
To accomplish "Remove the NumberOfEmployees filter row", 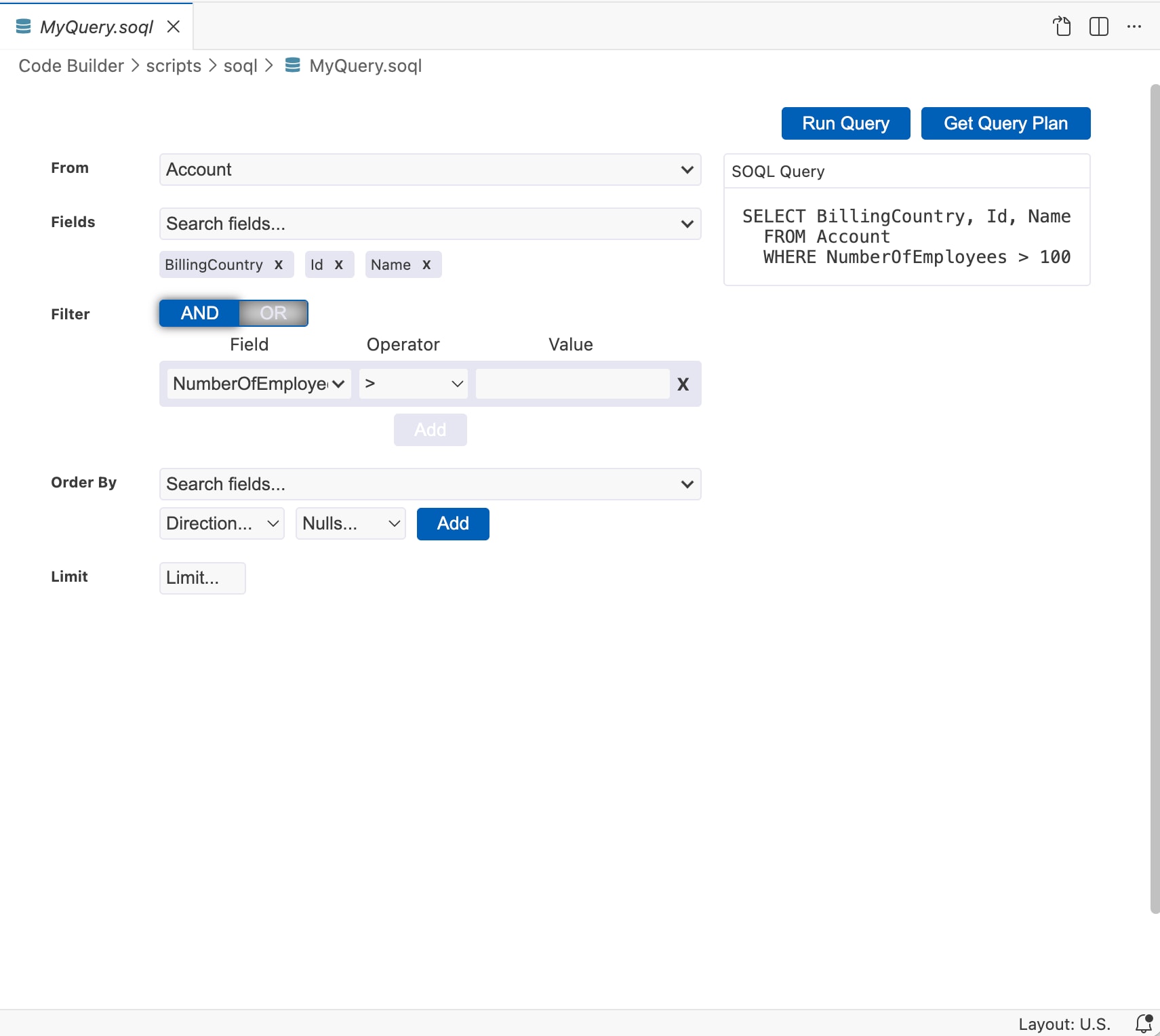I will [683, 384].
